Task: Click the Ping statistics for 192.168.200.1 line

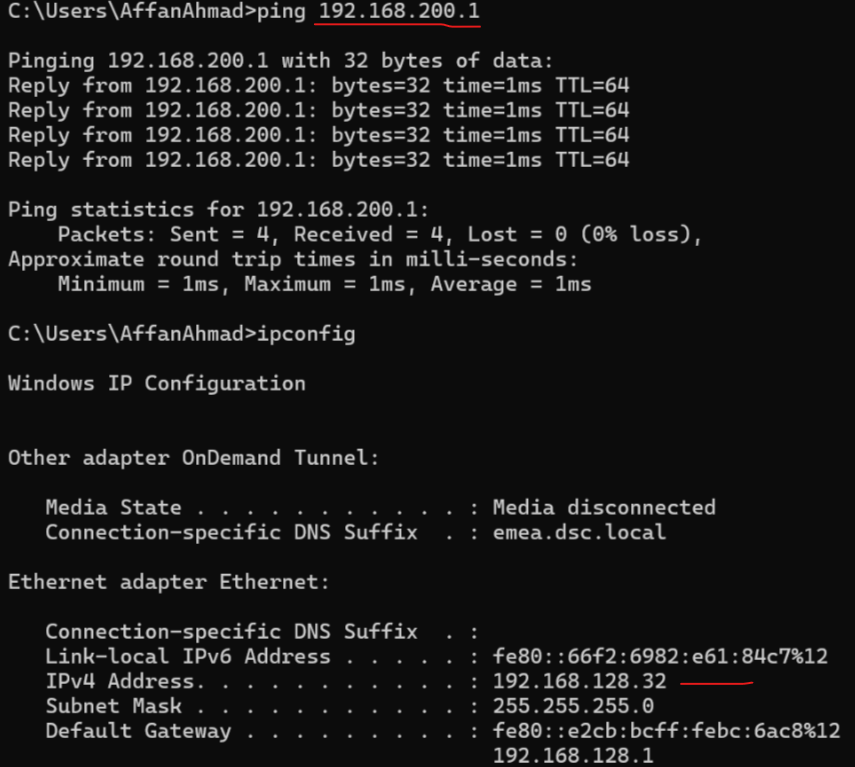Action: 219,209
